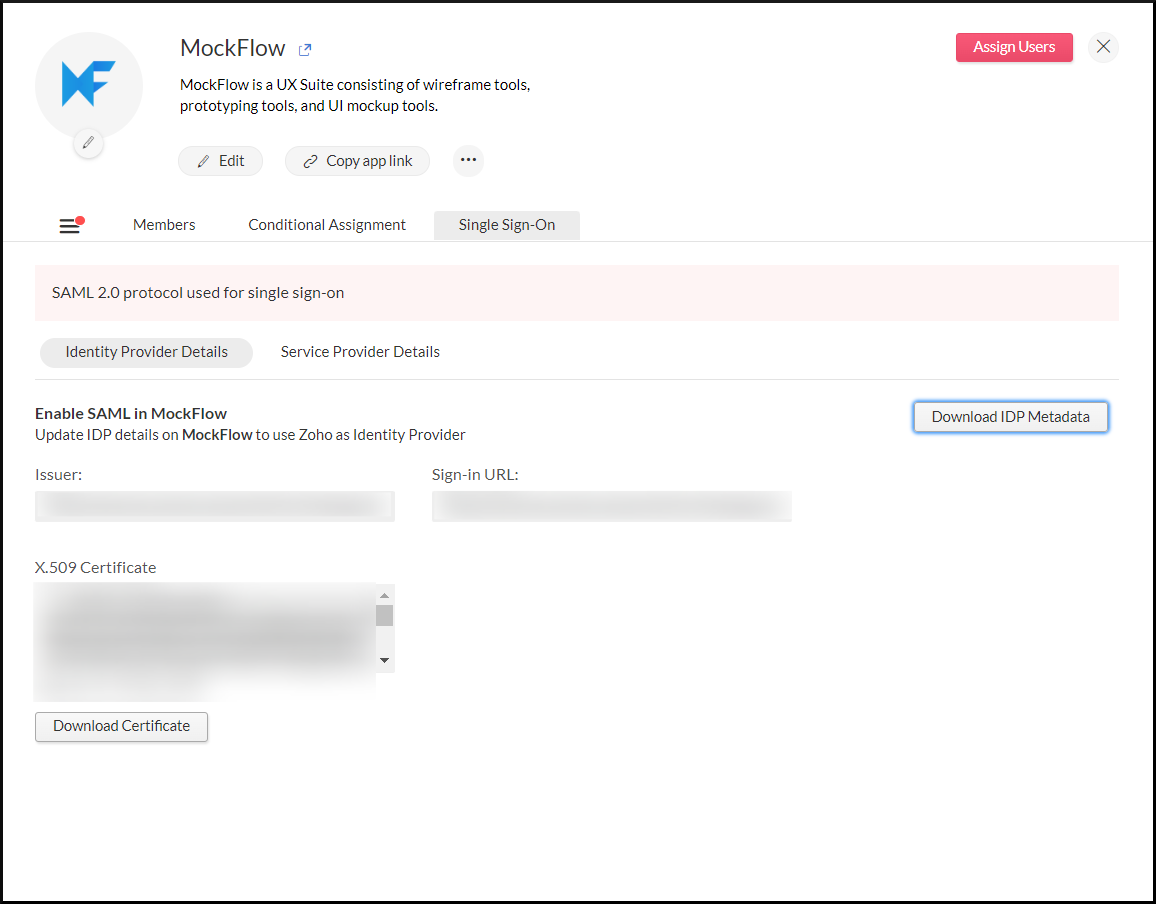
Task: Download the X.509 Certificate
Action: 121,726
